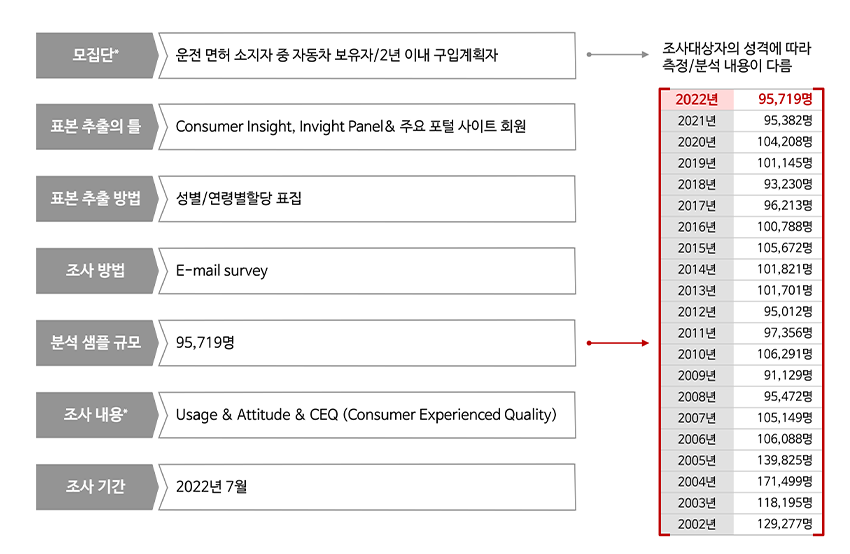Click the E-mail survey text box

click(367, 271)
